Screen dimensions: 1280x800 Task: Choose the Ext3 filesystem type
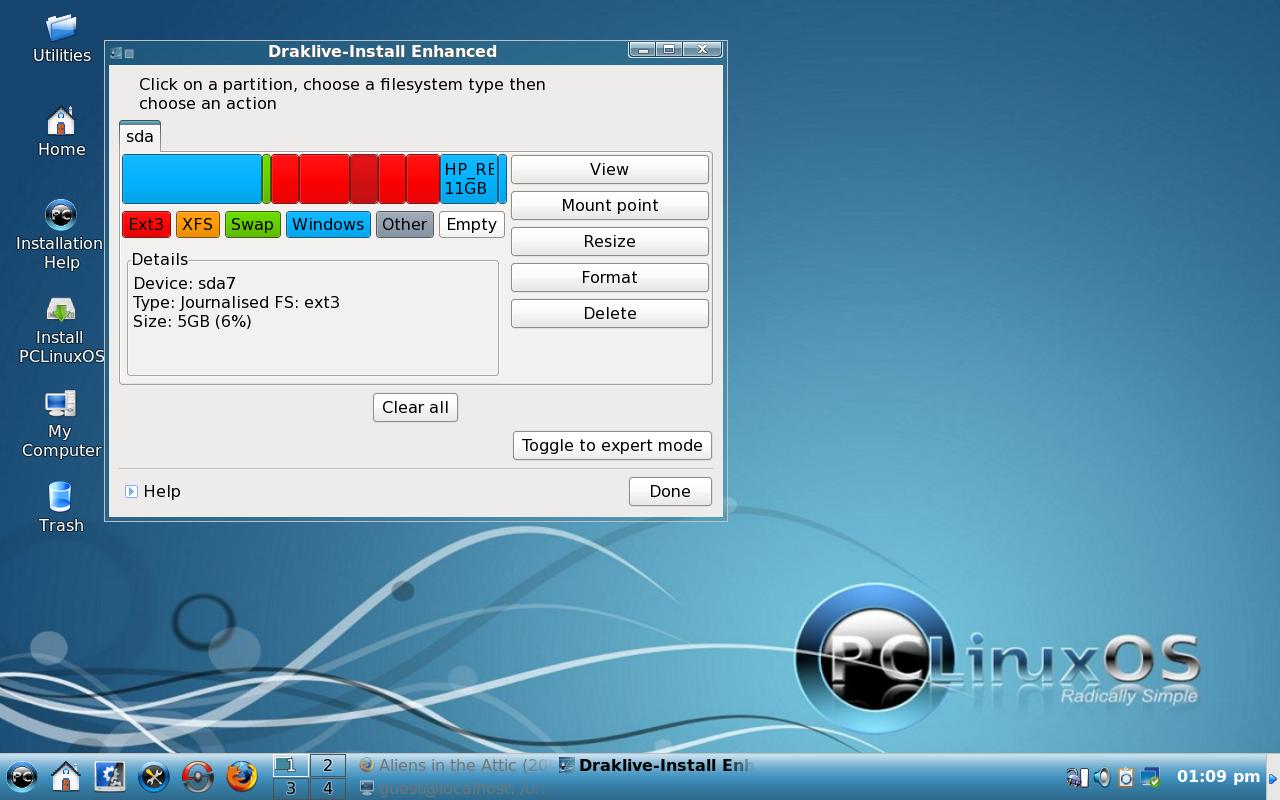146,224
